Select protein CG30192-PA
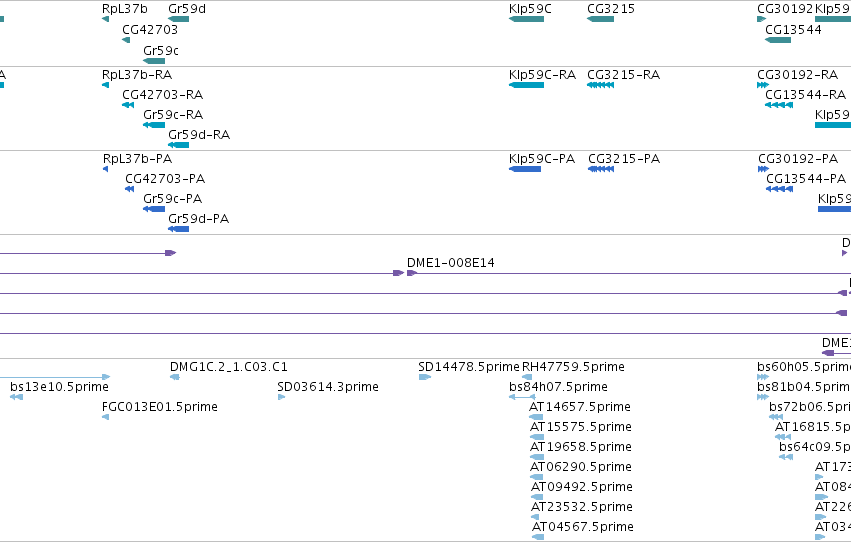The image size is (851, 542). click(764, 169)
